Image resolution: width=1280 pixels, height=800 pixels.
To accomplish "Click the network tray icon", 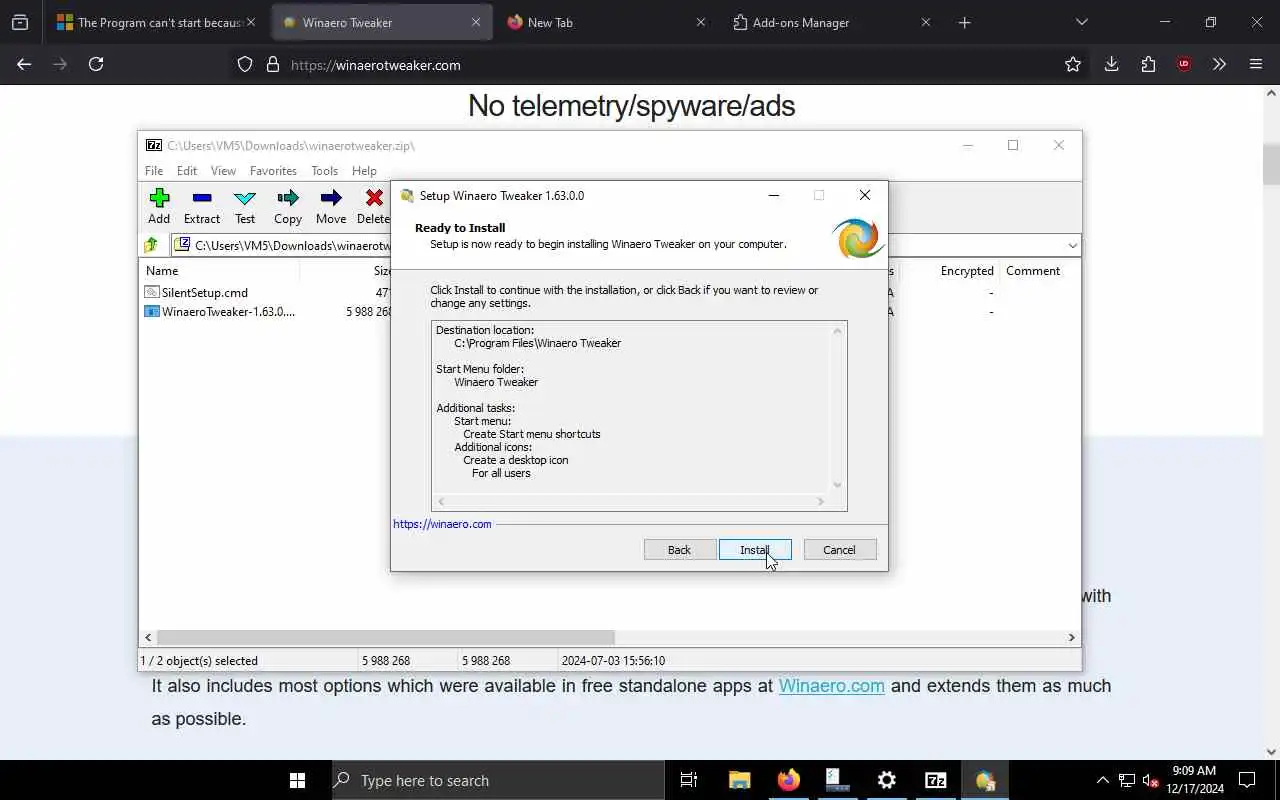I will pyautogui.click(x=1127, y=780).
